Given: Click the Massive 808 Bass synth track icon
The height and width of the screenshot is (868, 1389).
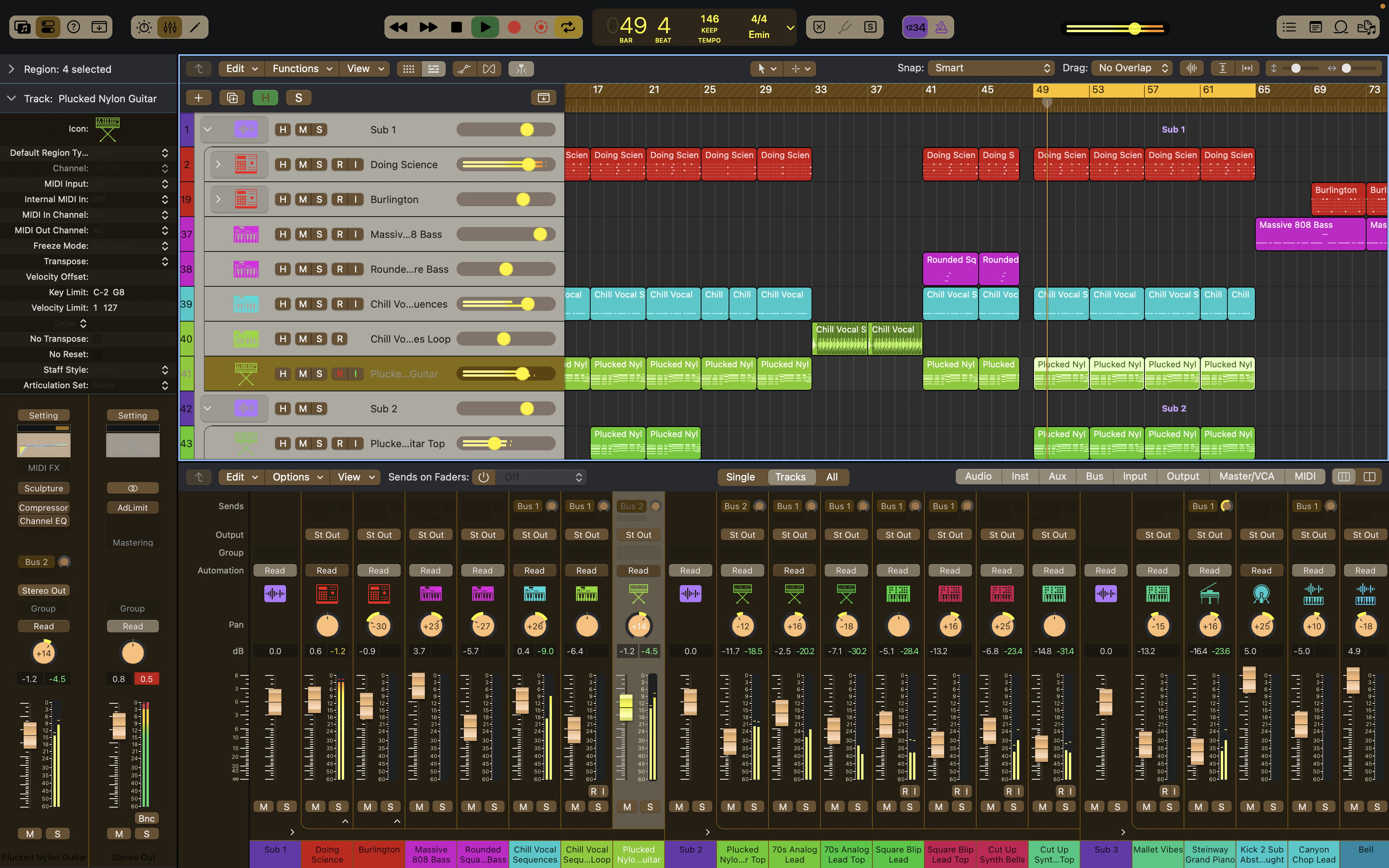Looking at the screenshot, I should (x=246, y=234).
